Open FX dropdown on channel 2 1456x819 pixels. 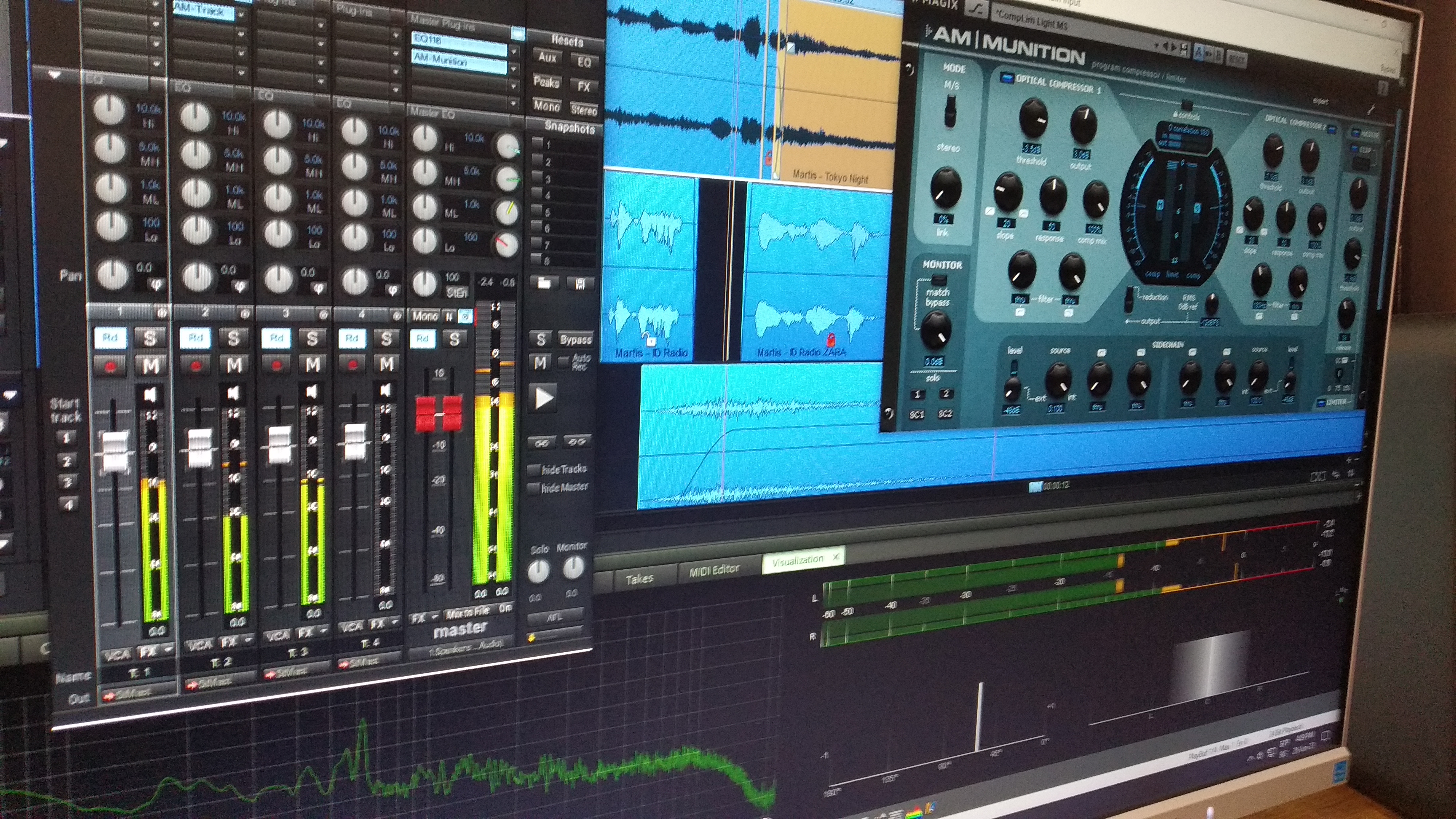click(249, 640)
